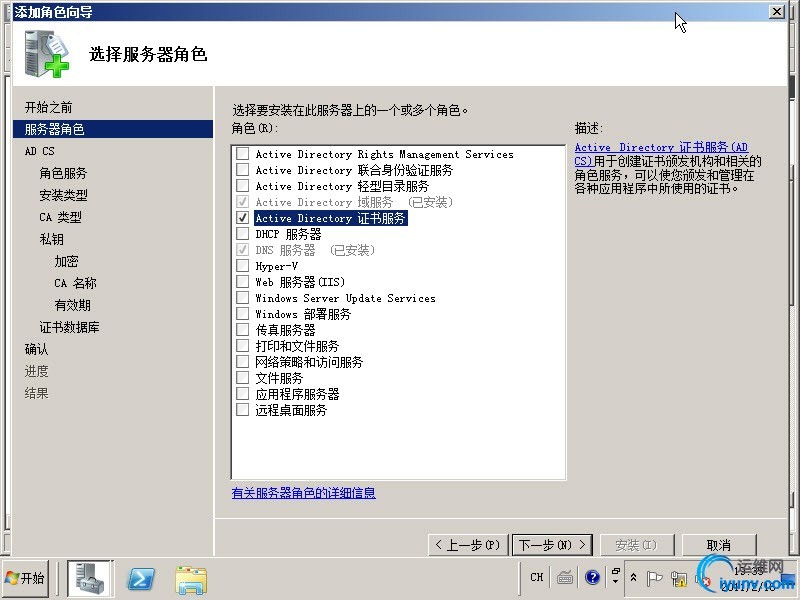The height and width of the screenshot is (600, 800).
Task: Close the 添加角色向导 window
Action: 777,11
